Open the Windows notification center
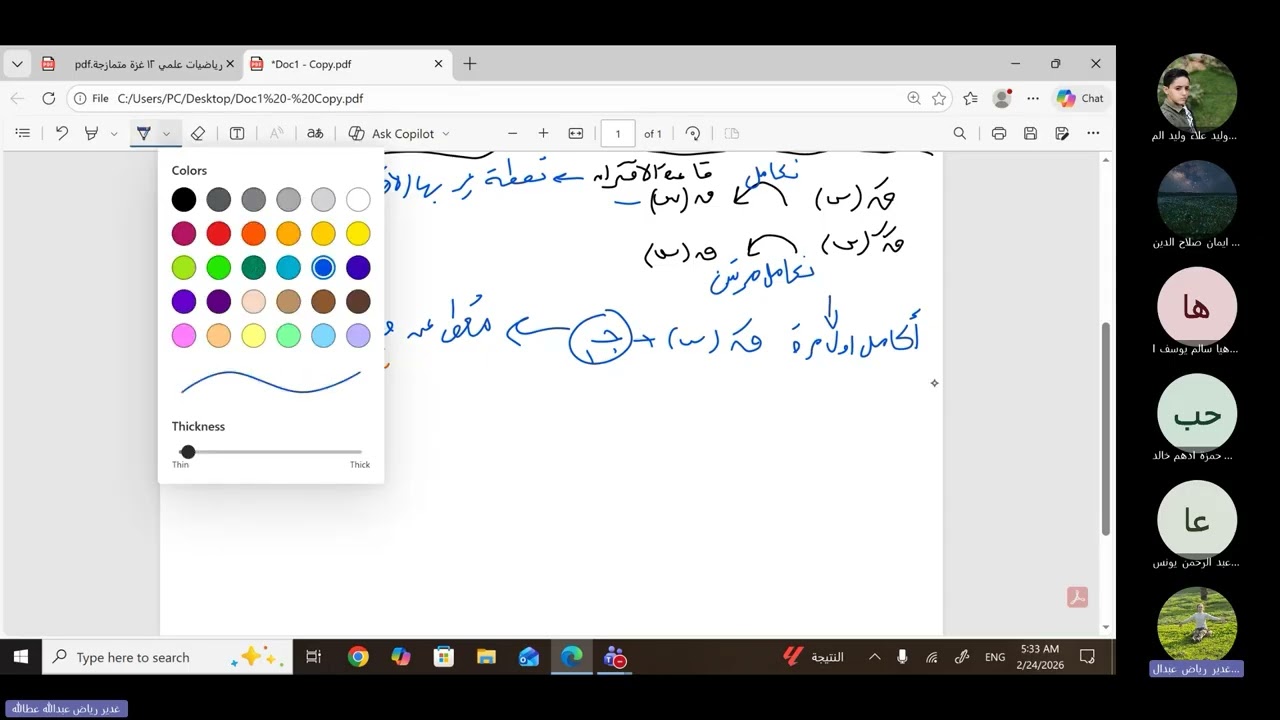The image size is (1280, 720). click(x=1087, y=657)
